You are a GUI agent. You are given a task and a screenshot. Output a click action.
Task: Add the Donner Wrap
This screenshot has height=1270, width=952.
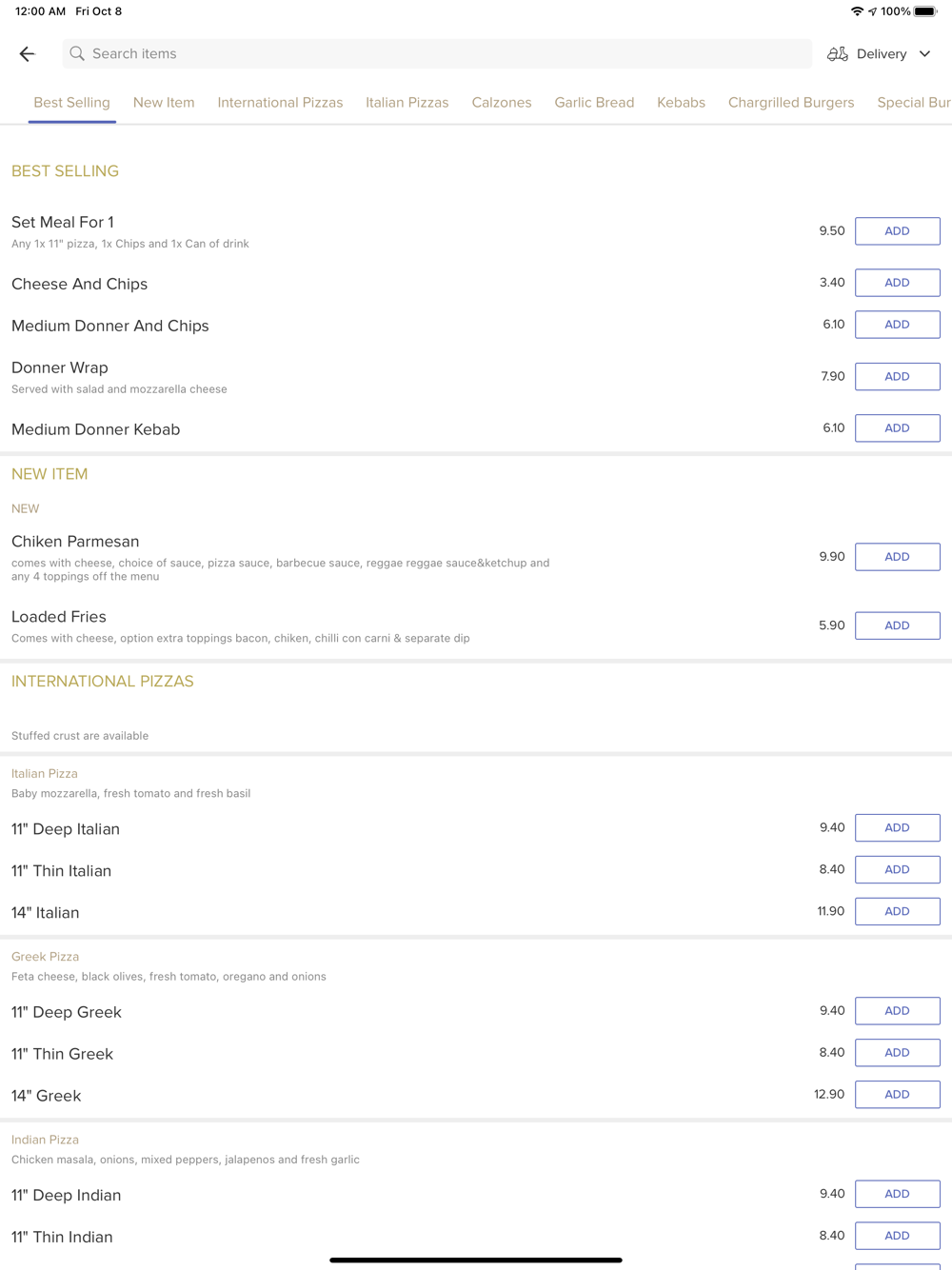pos(897,377)
